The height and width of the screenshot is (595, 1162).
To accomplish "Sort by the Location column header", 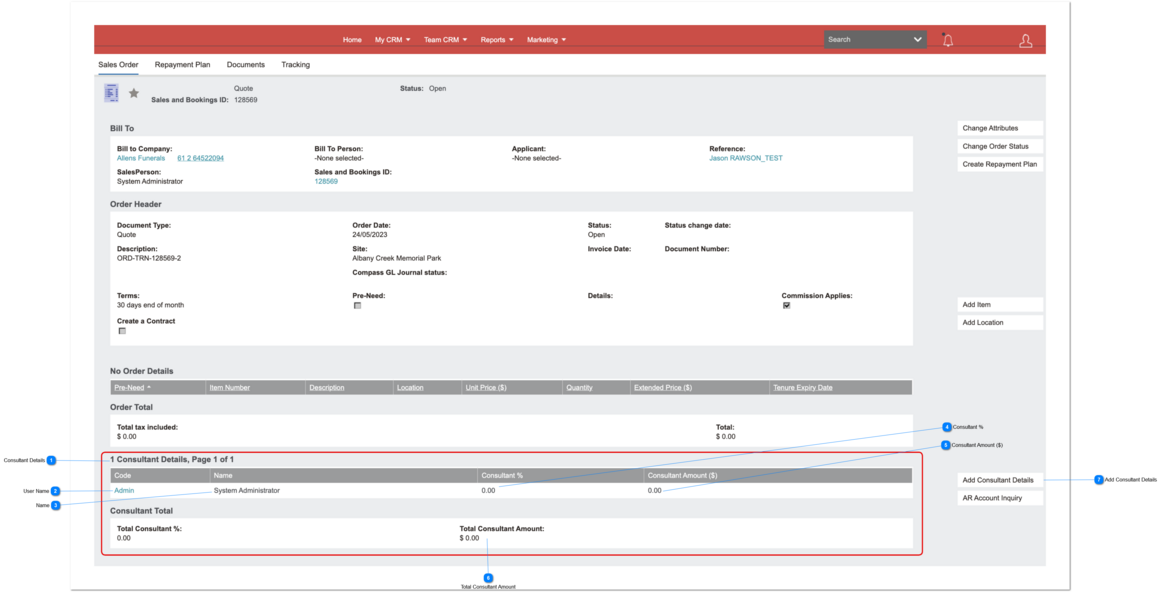I will (x=410, y=388).
